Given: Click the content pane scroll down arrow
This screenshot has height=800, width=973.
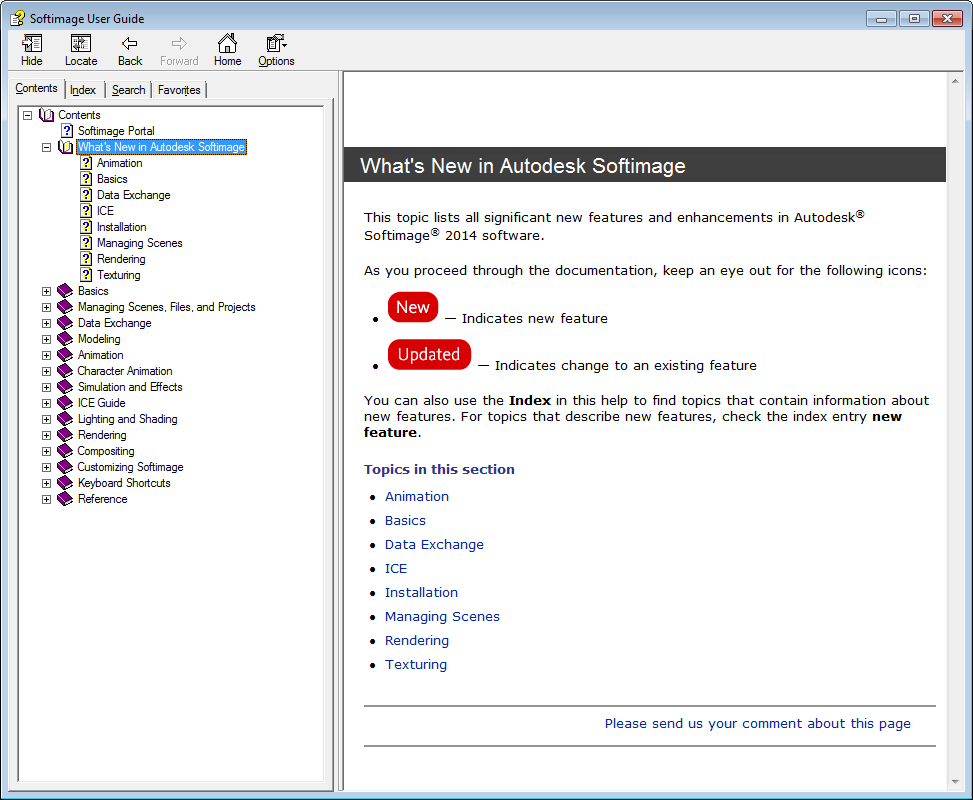Looking at the screenshot, I should [955, 781].
